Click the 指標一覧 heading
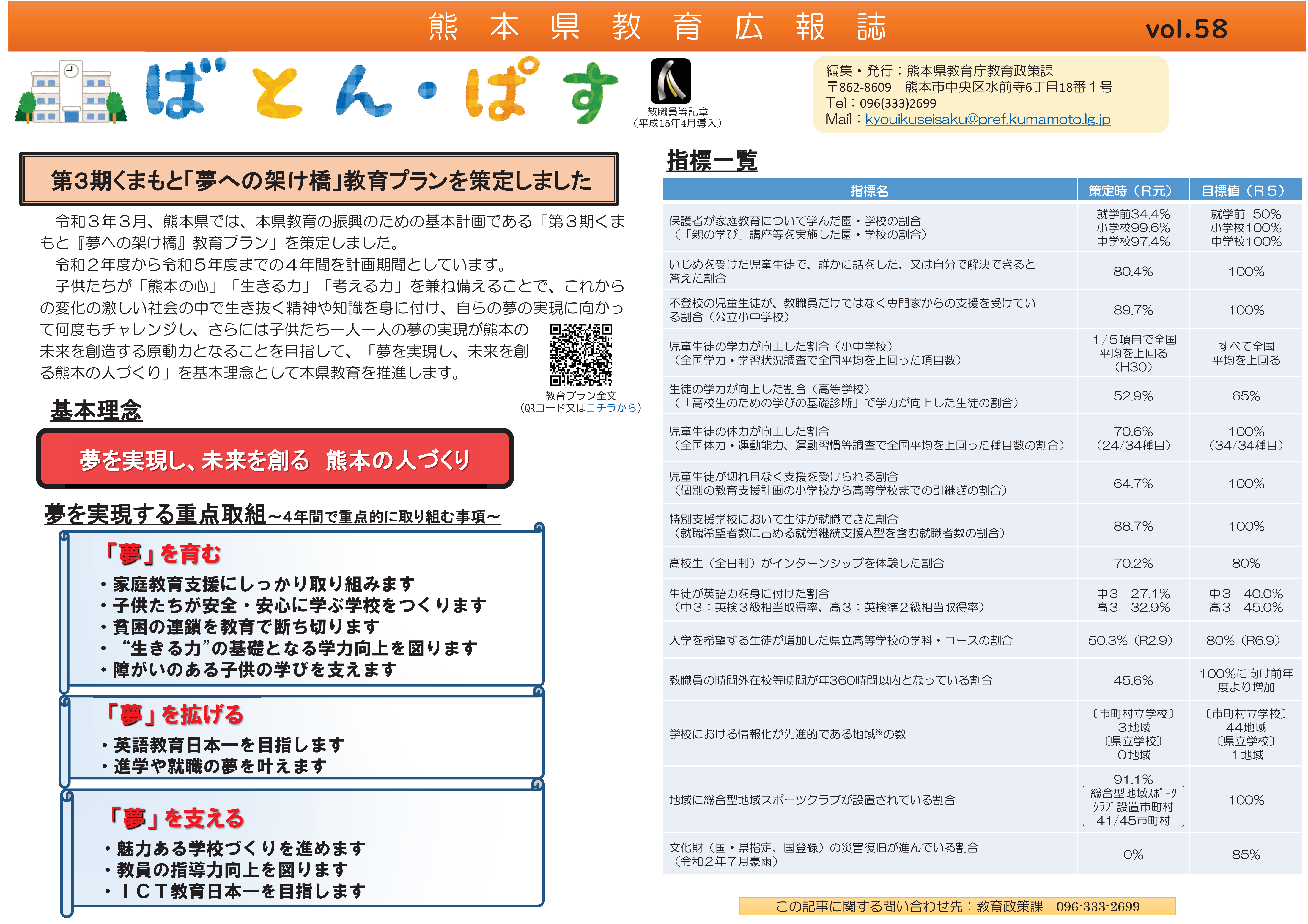 tap(712, 161)
